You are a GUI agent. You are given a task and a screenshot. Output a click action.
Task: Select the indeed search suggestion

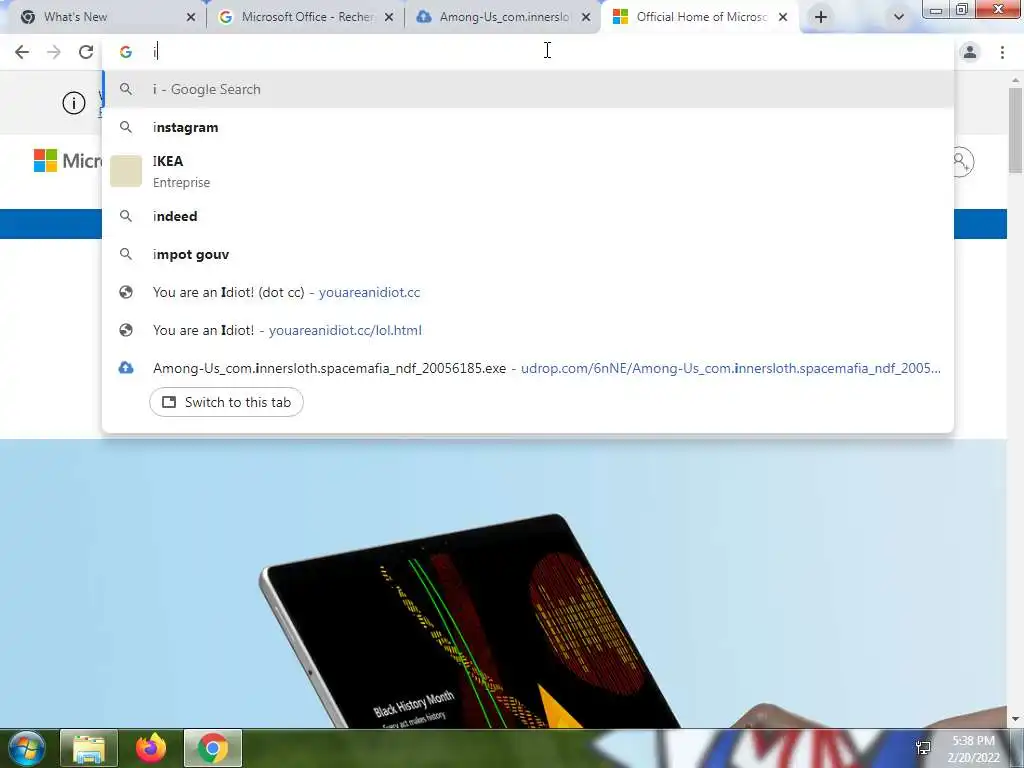click(528, 216)
